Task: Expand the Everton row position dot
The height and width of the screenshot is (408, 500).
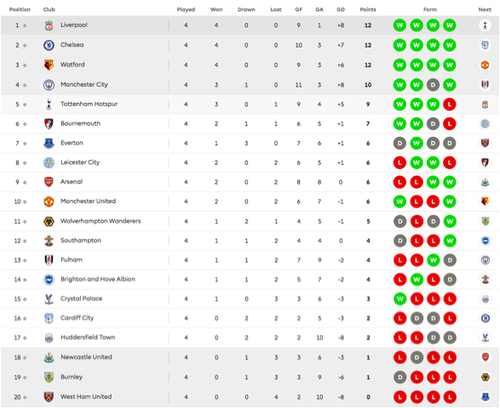Action: click(x=25, y=143)
